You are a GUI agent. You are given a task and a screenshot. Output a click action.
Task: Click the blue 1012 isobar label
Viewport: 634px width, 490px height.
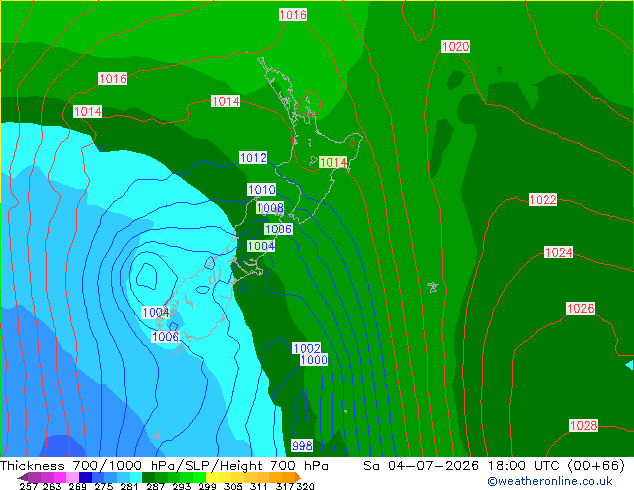pos(254,158)
